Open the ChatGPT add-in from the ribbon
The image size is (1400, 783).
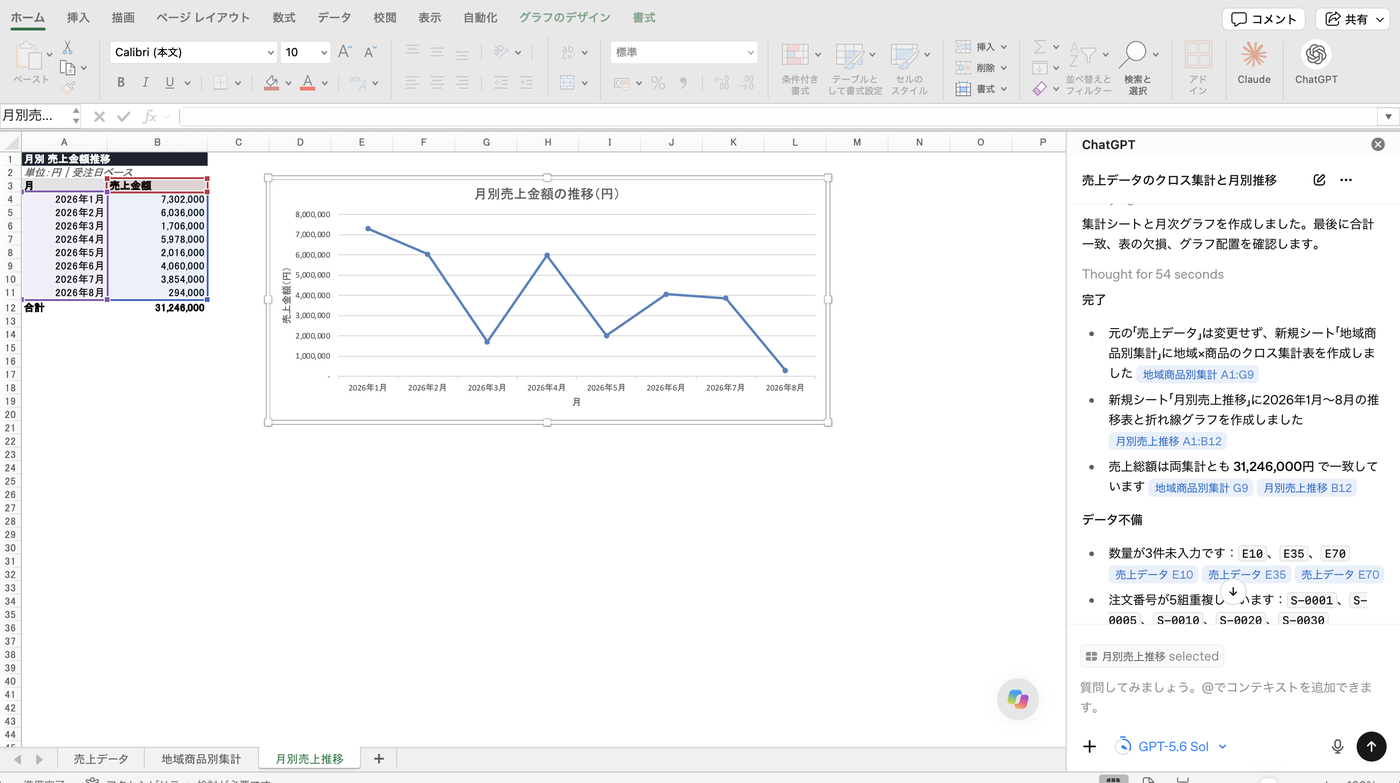(x=1316, y=62)
